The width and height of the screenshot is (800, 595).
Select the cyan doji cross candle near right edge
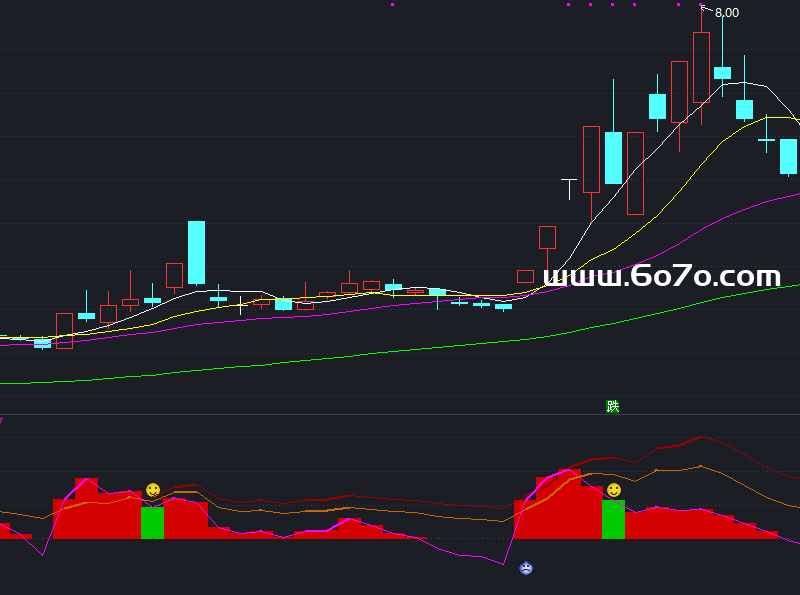767,140
